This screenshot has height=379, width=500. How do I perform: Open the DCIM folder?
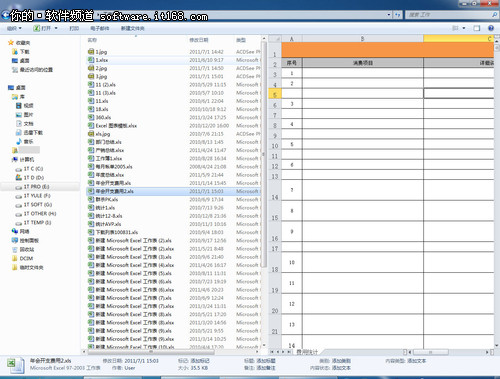click(x=22, y=258)
